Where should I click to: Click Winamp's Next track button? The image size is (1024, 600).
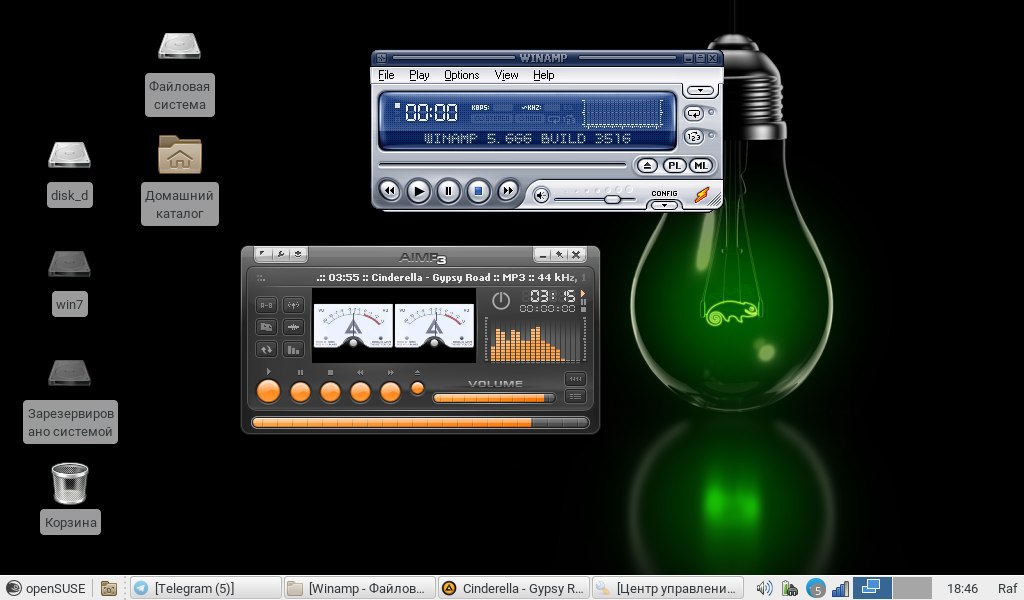click(x=507, y=191)
